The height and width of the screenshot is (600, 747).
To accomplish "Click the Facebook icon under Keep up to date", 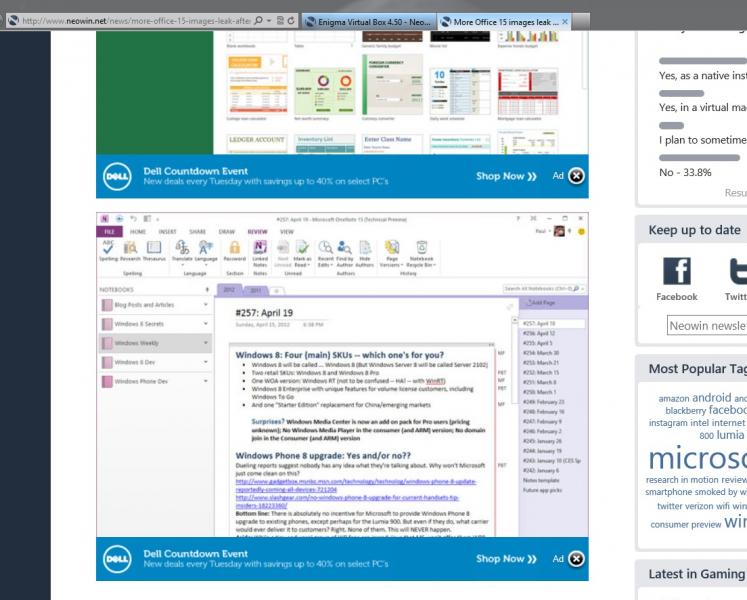I will (676, 271).
